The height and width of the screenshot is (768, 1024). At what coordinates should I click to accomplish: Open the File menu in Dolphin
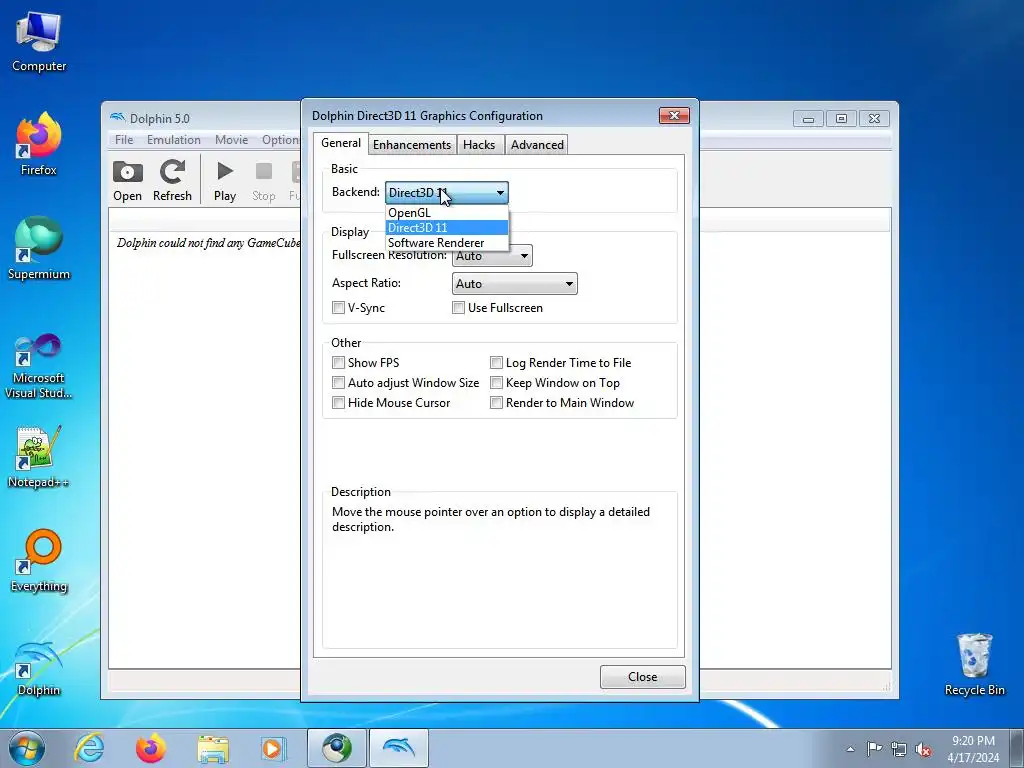[x=124, y=140]
